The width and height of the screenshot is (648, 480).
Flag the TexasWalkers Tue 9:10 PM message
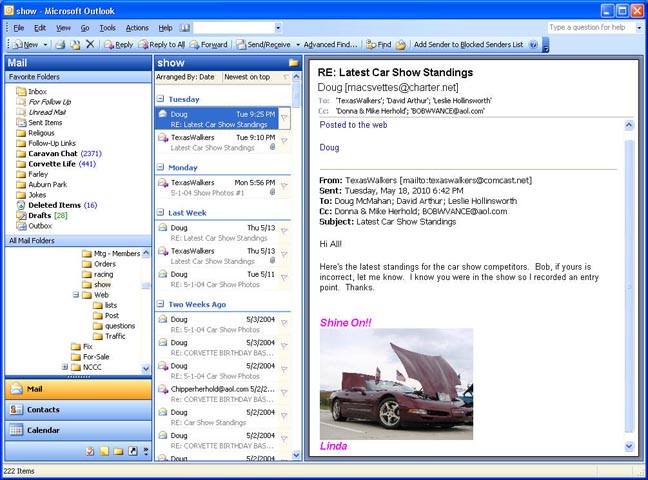click(284, 142)
